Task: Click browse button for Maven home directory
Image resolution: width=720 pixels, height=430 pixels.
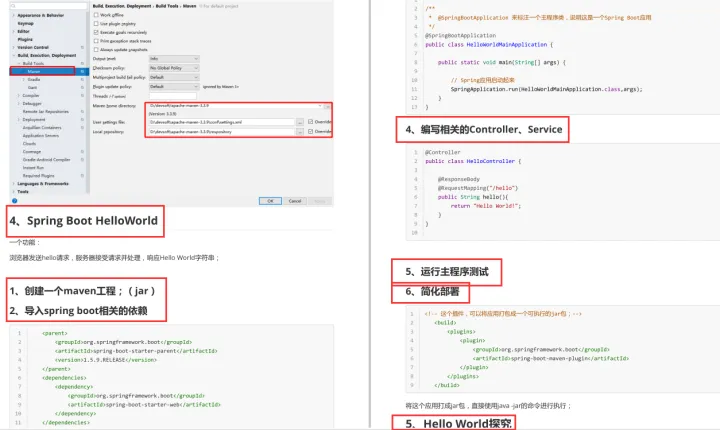Action: 327,106
